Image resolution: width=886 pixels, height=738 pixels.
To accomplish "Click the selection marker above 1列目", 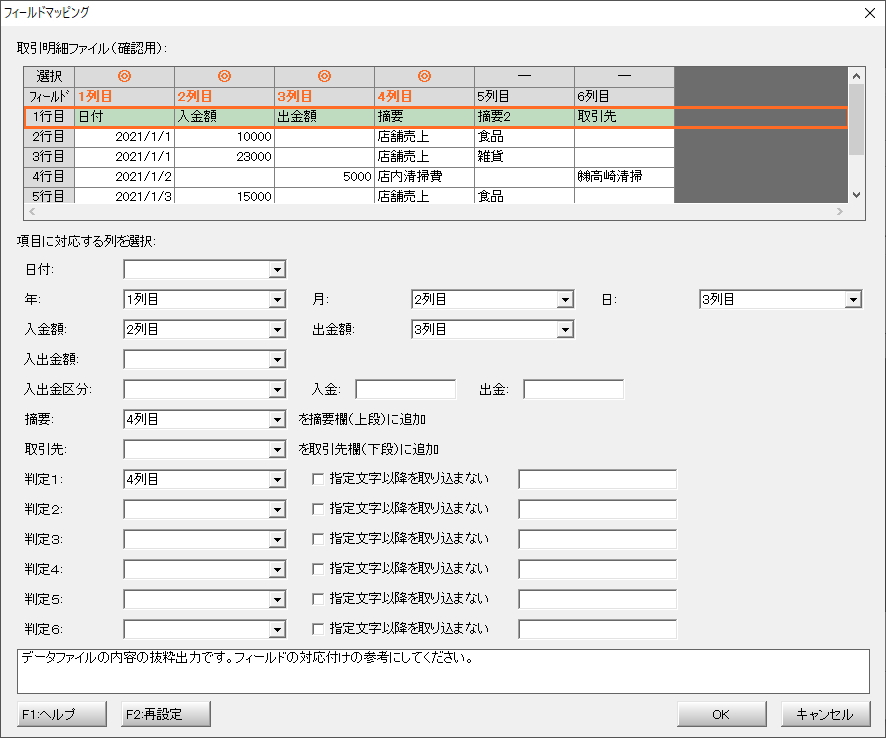I will click(x=124, y=76).
